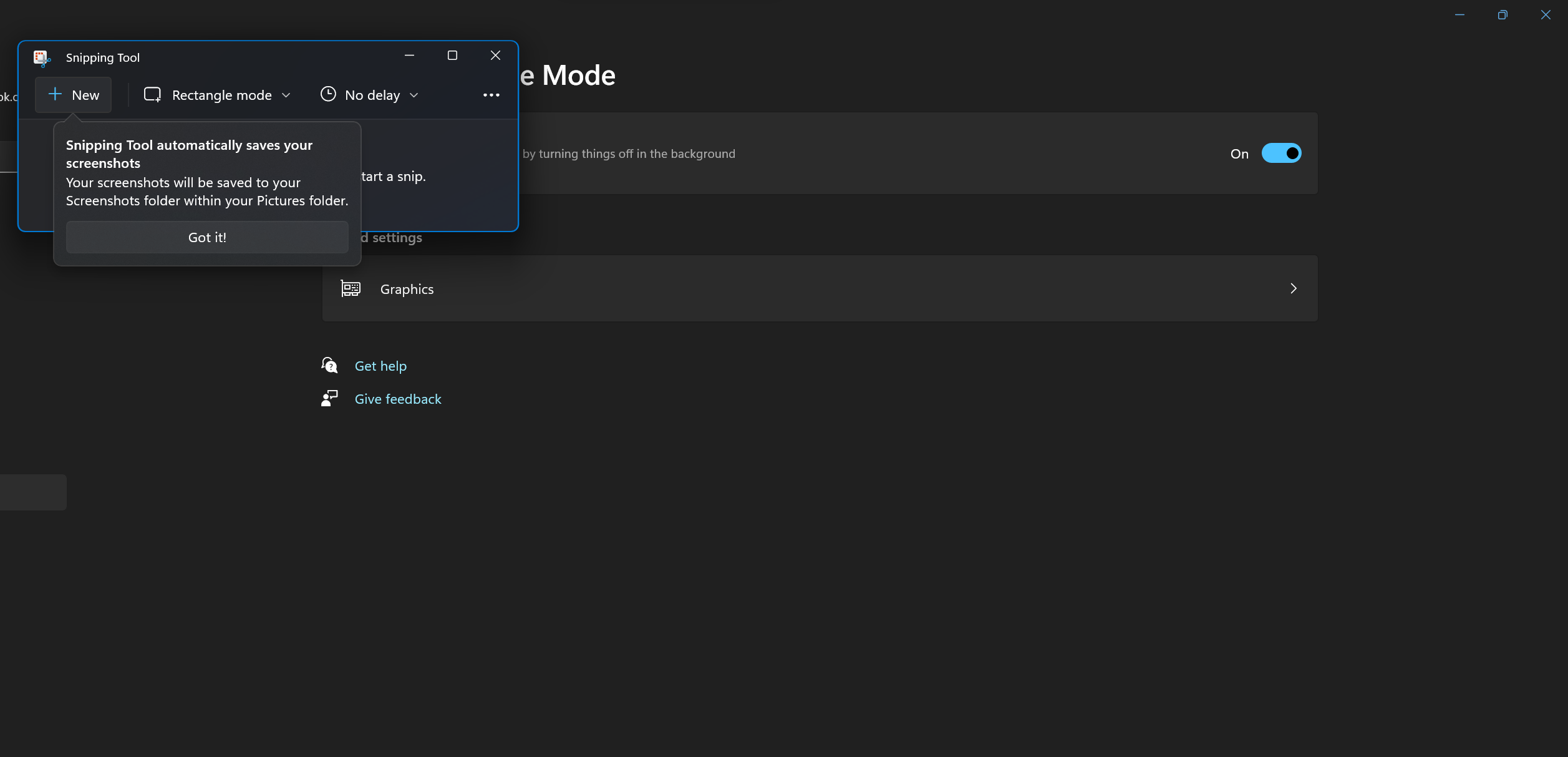The width and height of the screenshot is (1568, 757).
Task: Turn off the Game Mode toggle
Action: pyautogui.click(x=1281, y=153)
